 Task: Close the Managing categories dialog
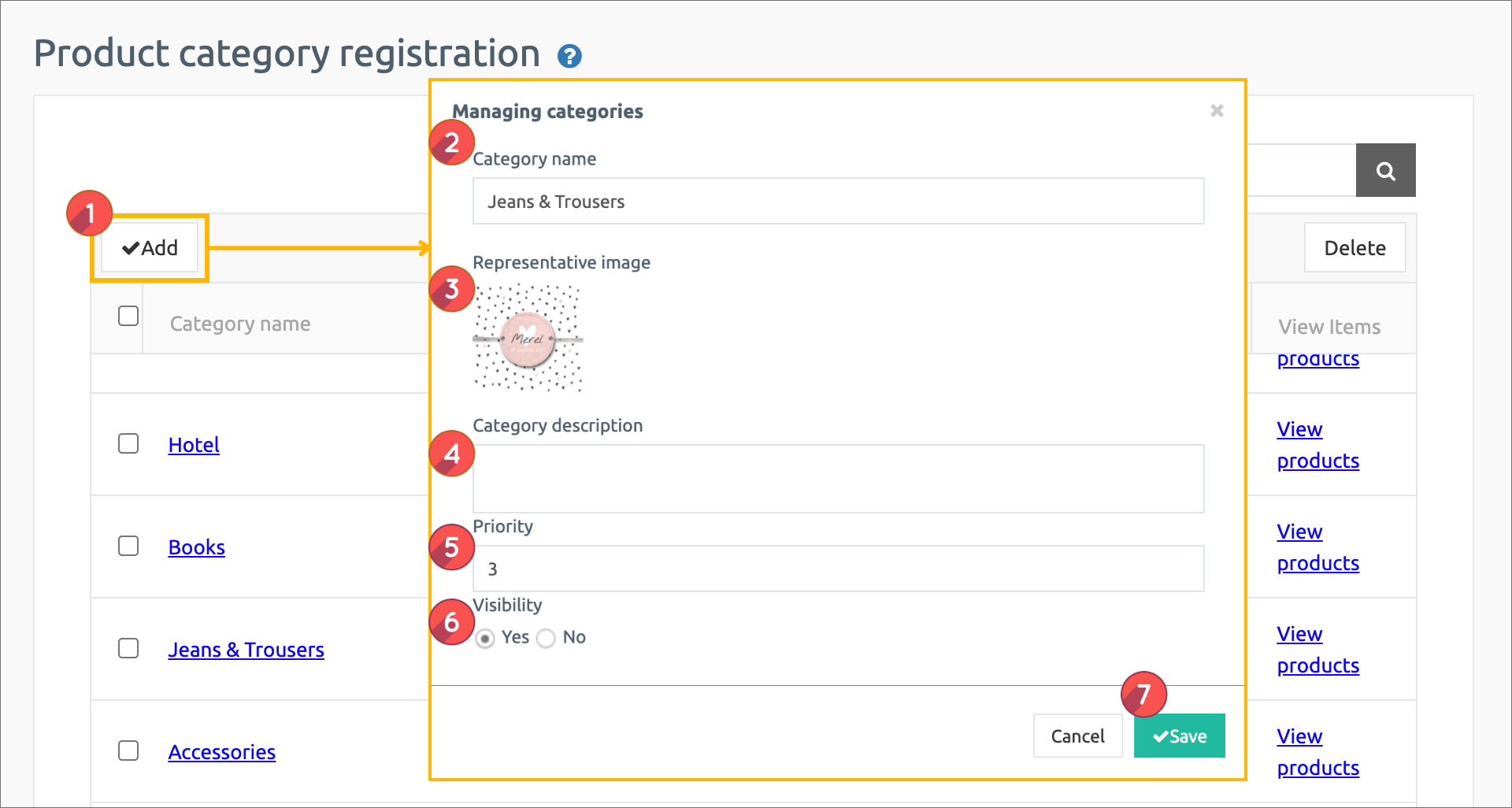[x=1217, y=111]
